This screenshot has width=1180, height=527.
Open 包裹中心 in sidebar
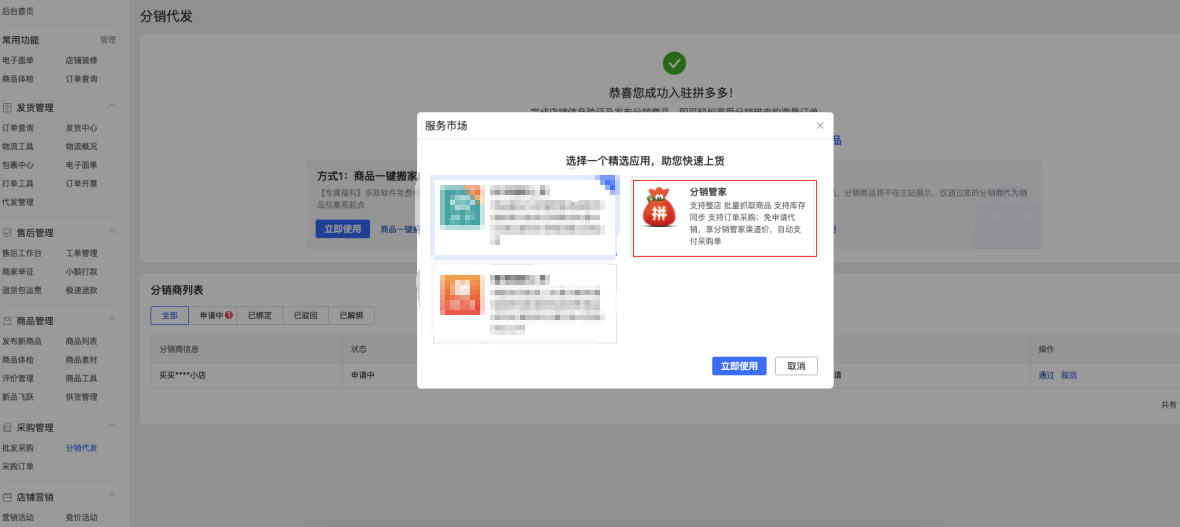click(18, 165)
